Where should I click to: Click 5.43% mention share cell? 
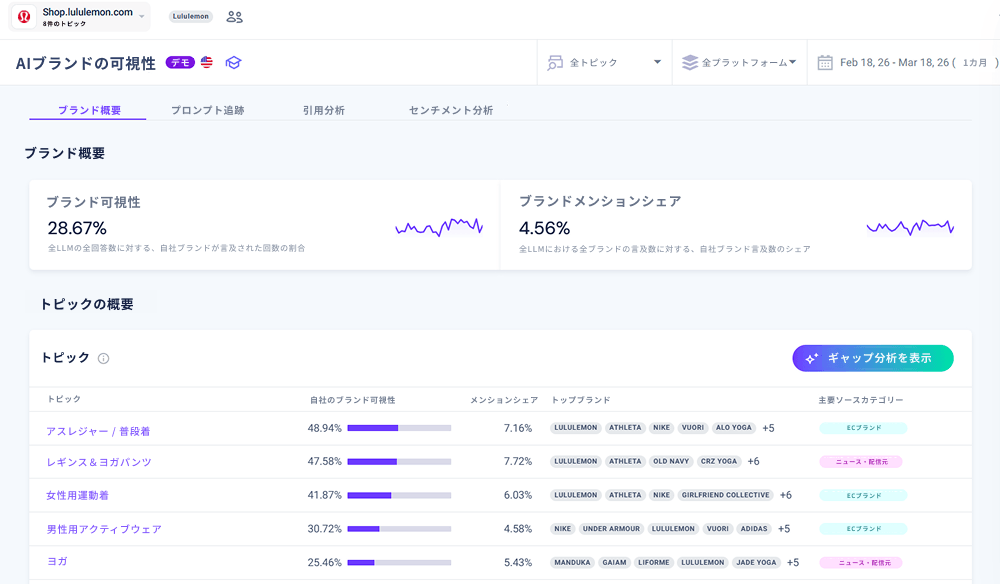(518, 563)
